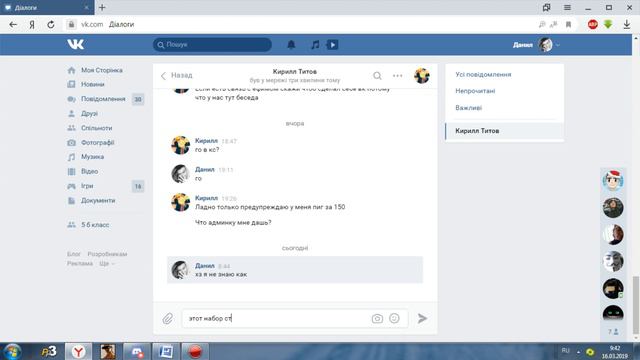Click Даниил's name on 'го' message
This screenshot has width=640, height=360.
(x=204, y=169)
